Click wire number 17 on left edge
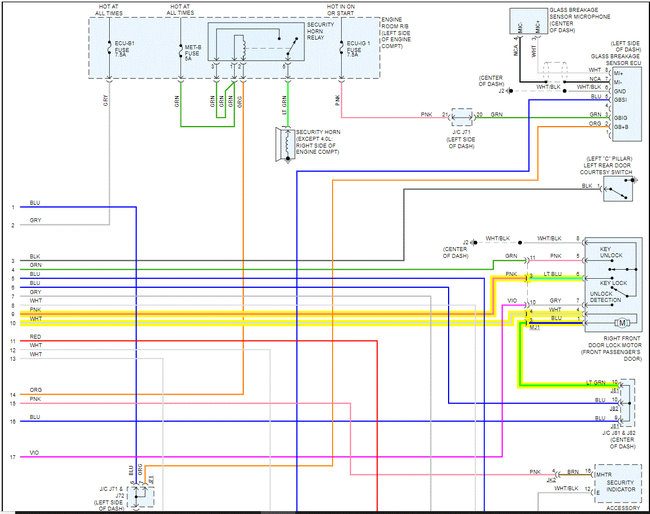 13,457
